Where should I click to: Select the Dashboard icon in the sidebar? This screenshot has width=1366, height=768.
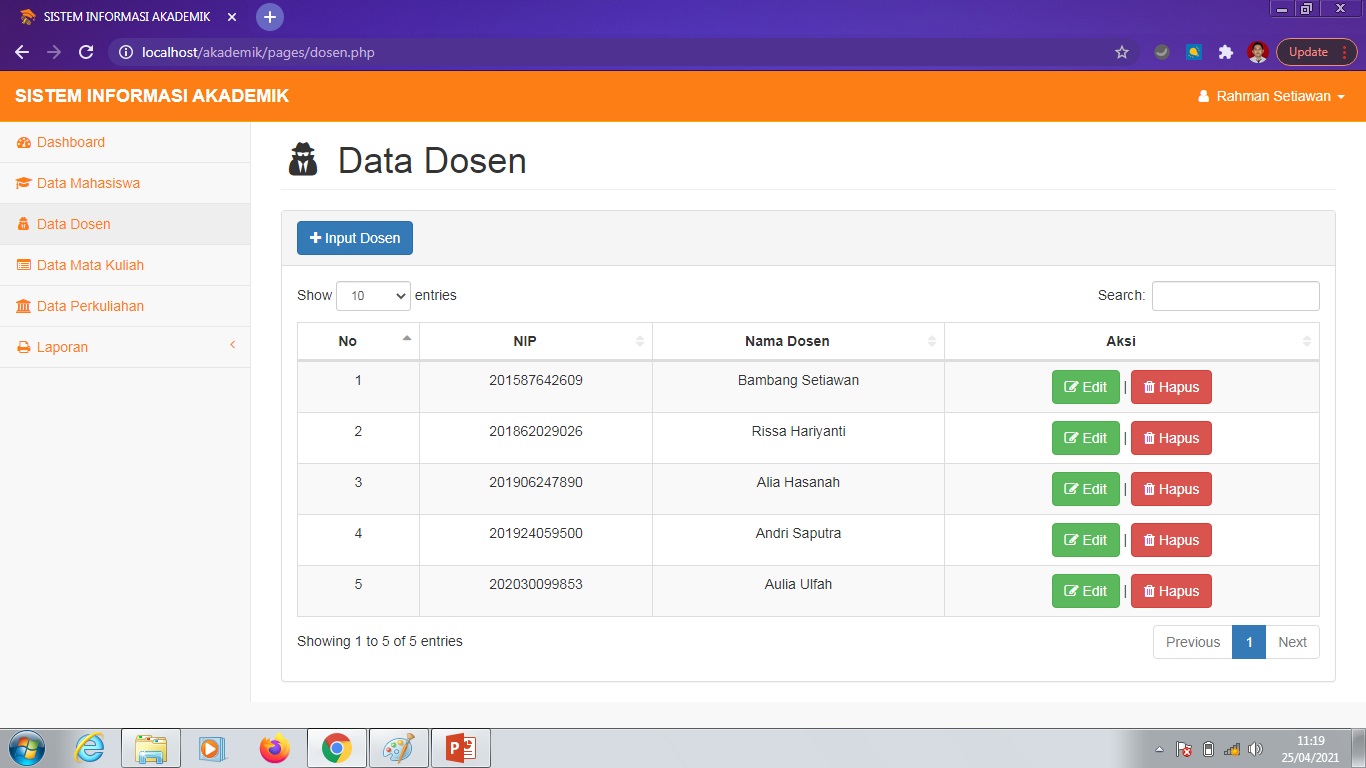click(x=23, y=142)
